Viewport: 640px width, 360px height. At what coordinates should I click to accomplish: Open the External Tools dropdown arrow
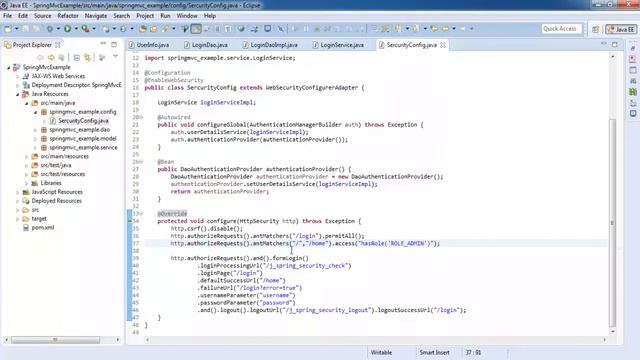coord(94,29)
